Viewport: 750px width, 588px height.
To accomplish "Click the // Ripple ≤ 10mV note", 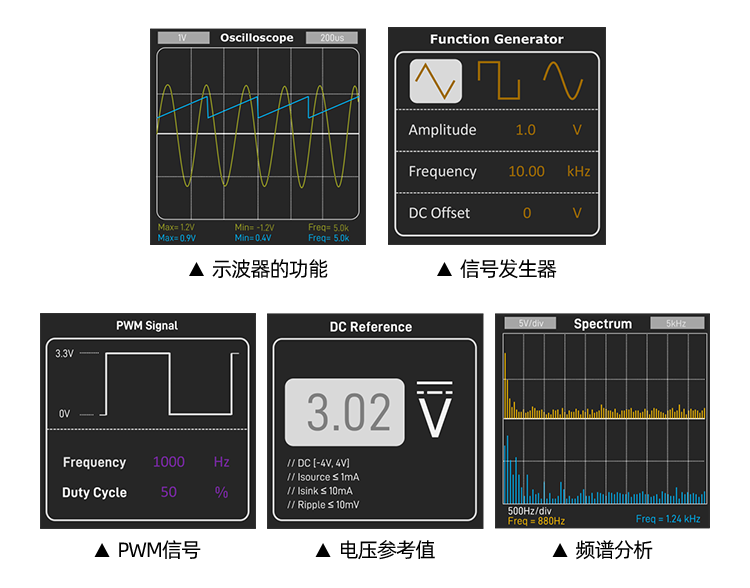I will [x=323, y=504].
